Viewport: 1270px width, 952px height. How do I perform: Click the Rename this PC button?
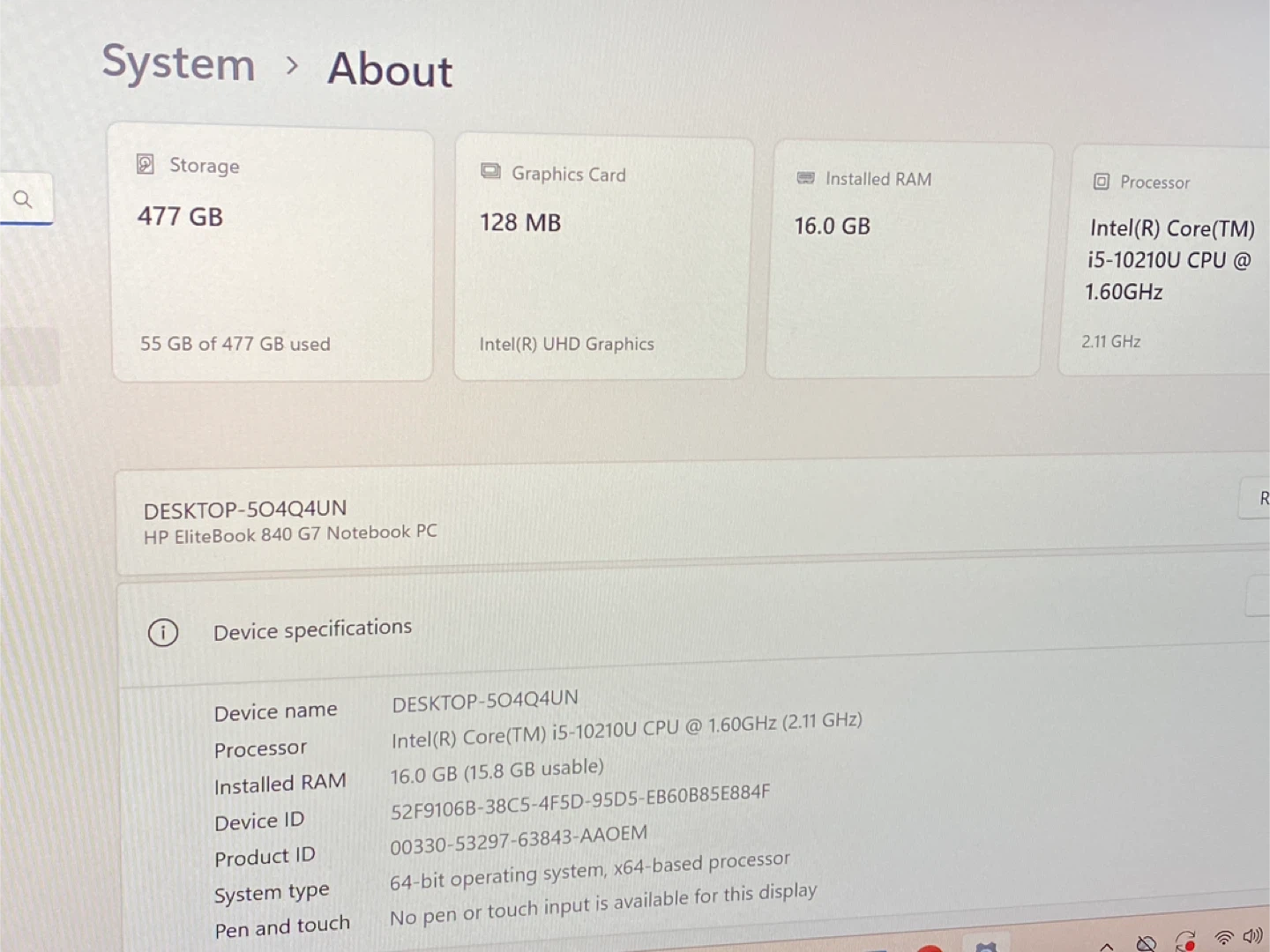pyautogui.click(x=1256, y=499)
